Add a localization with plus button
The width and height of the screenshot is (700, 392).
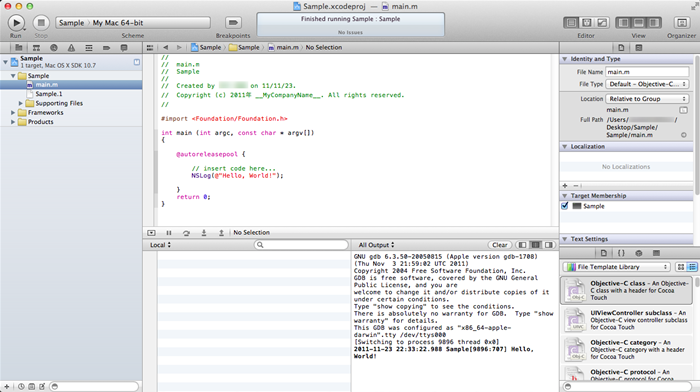[565, 185]
